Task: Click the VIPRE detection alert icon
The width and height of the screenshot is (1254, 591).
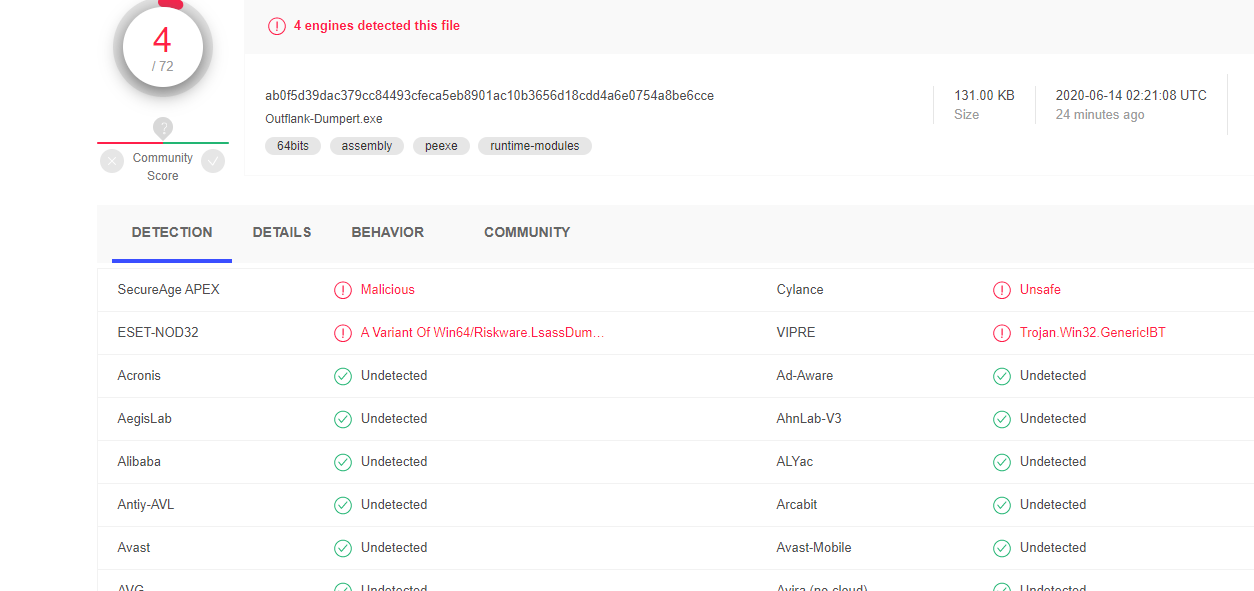Action: (1002, 333)
